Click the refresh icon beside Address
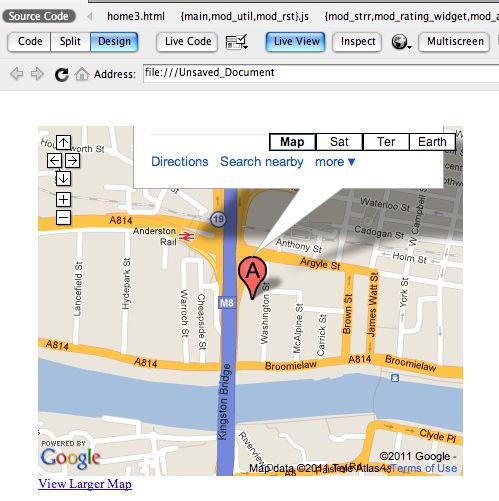499x501 pixels. click(62, 74)
